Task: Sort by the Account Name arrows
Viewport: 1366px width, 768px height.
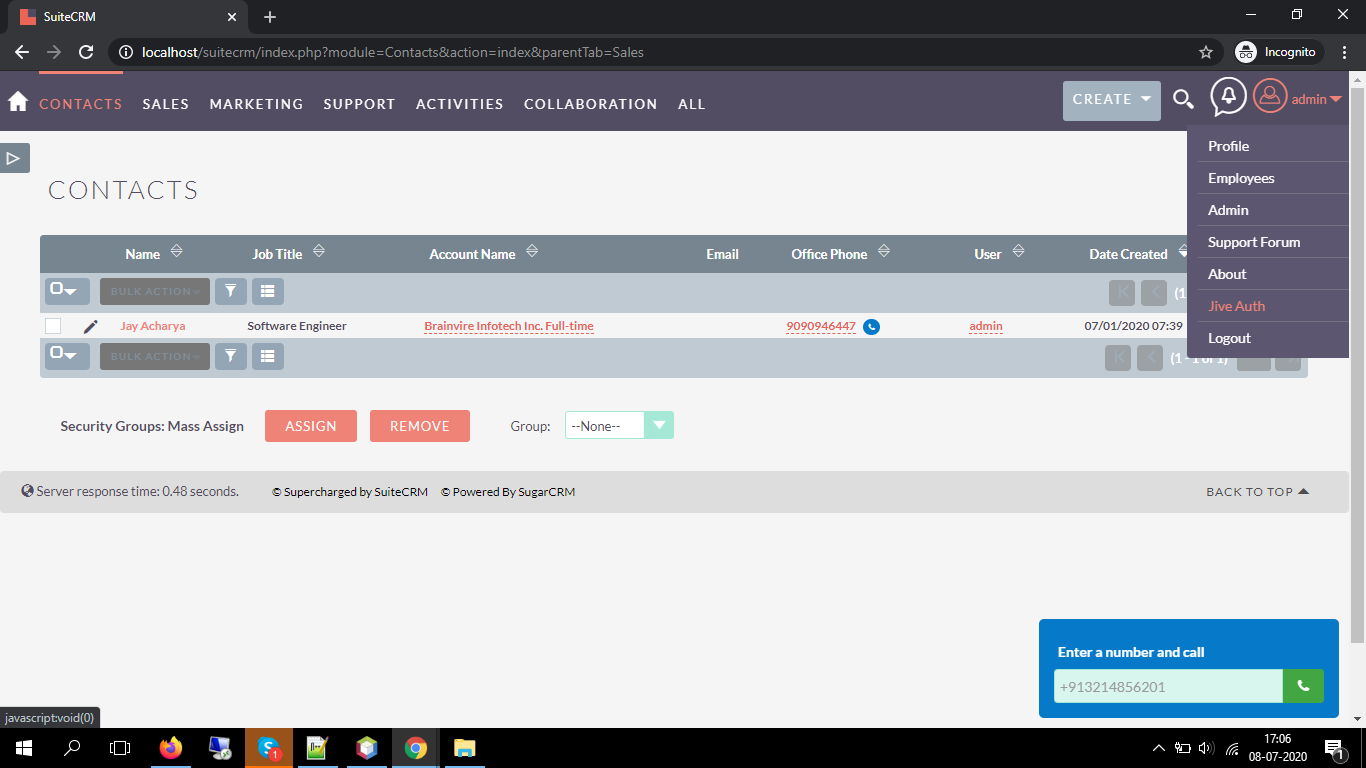Action: pos(532,252)
